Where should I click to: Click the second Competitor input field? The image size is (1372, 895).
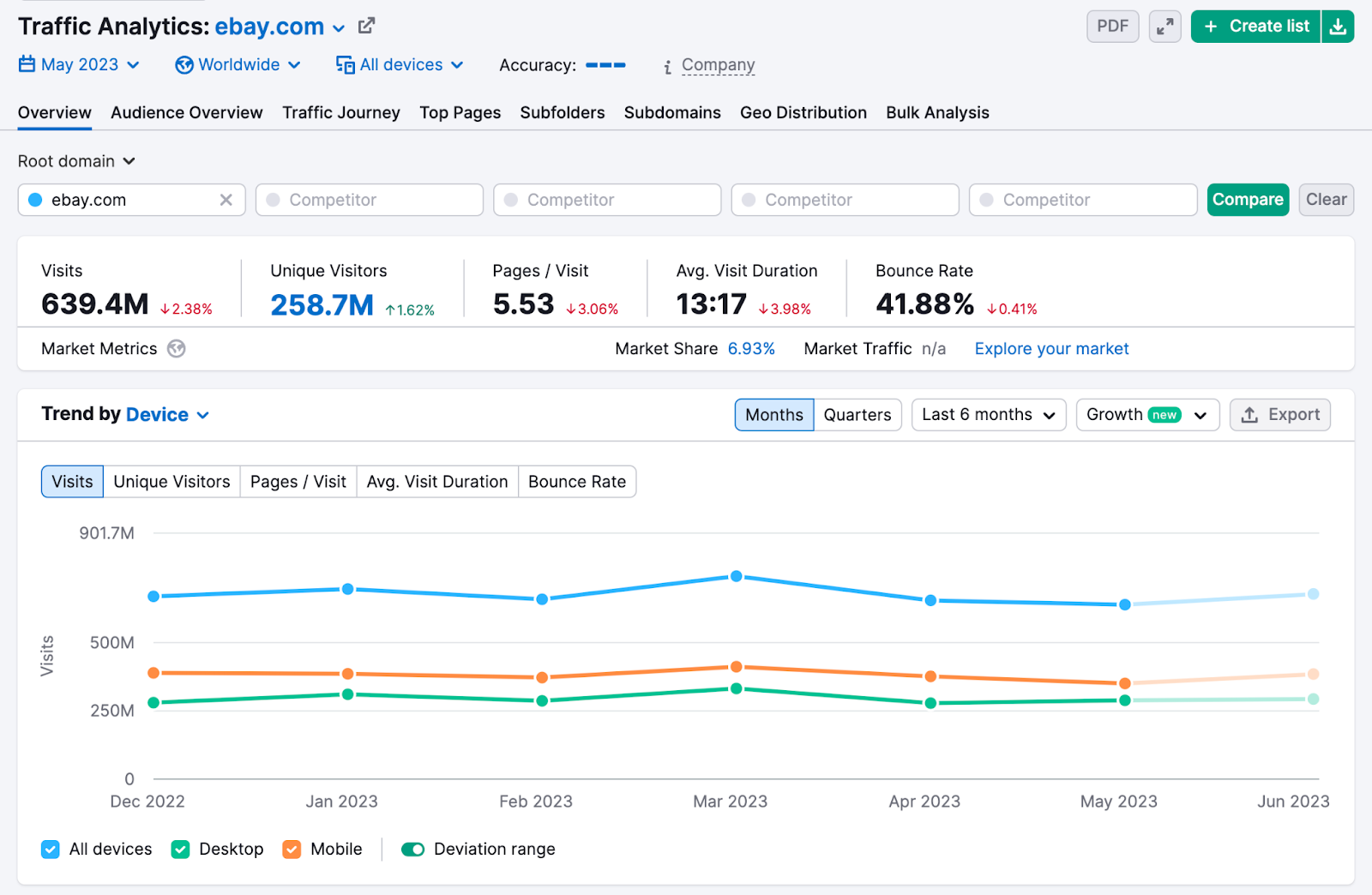(x=607, y=200)
